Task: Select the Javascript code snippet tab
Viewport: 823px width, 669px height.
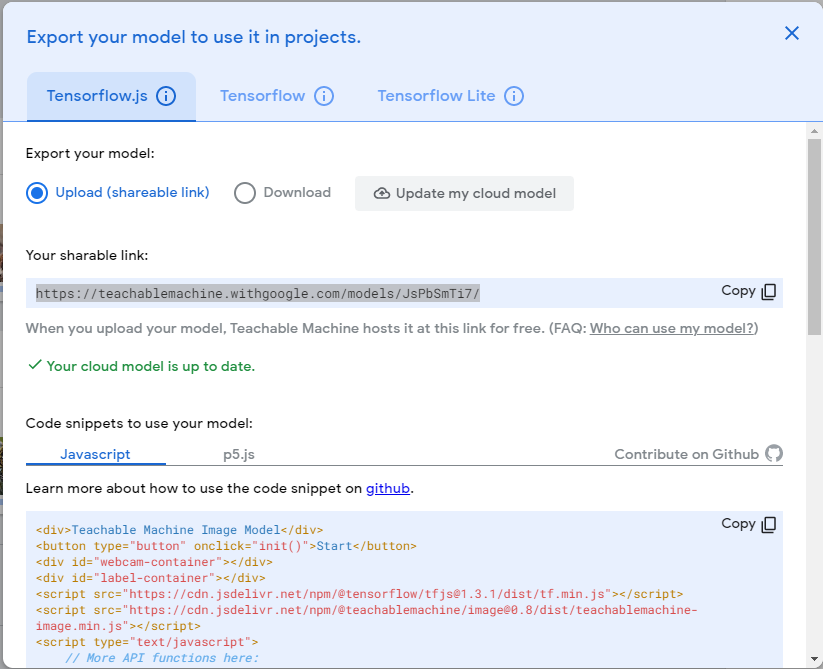Action: pyautogui.click(x=96, y=454)
